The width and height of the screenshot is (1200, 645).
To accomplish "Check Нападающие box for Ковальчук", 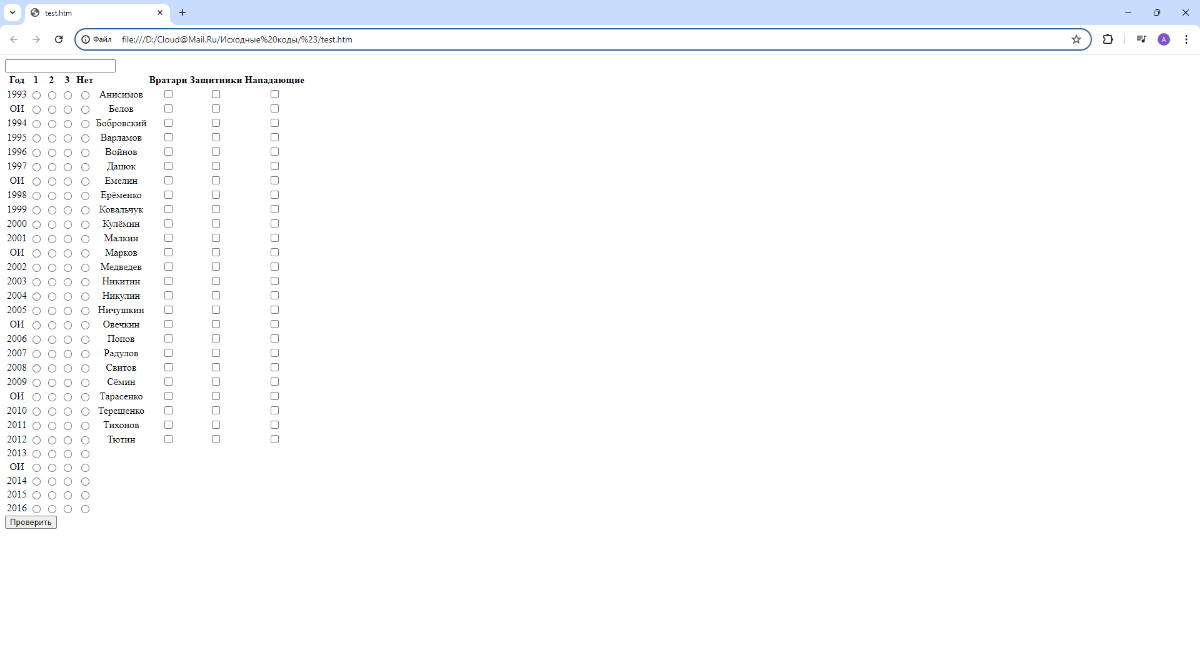I will coord(275,209).
